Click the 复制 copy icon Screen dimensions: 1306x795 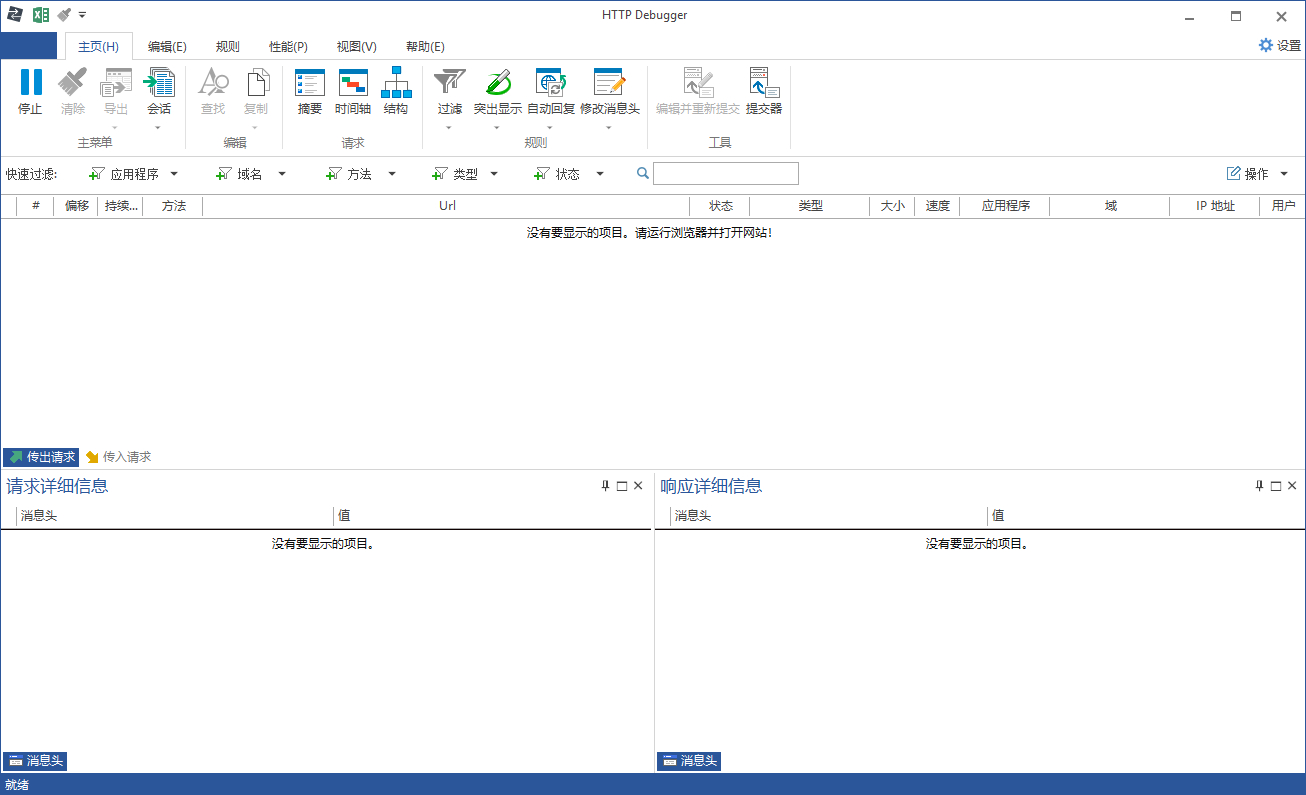256,82
